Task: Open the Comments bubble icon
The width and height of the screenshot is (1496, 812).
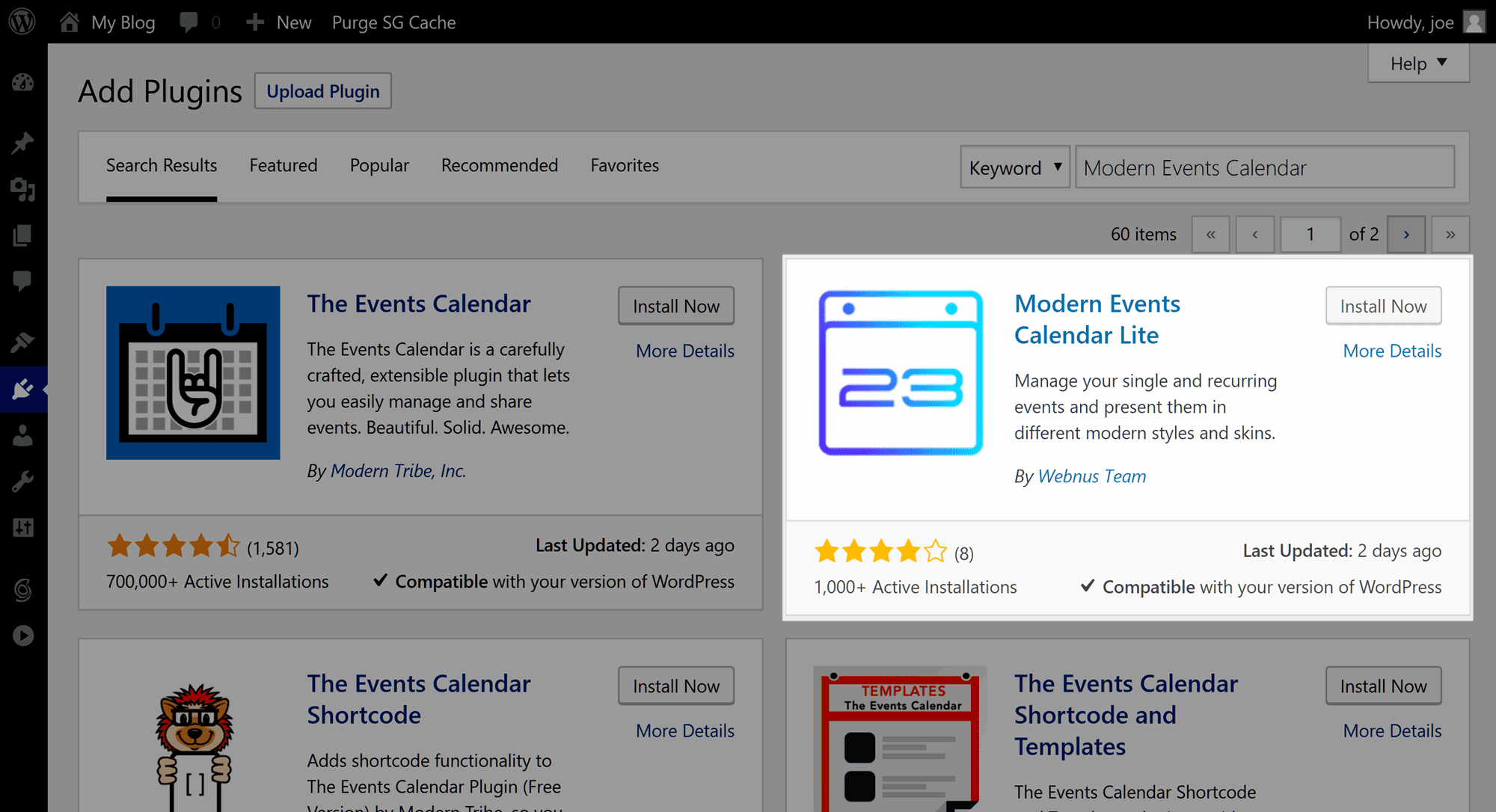Action: pos(22,280)
